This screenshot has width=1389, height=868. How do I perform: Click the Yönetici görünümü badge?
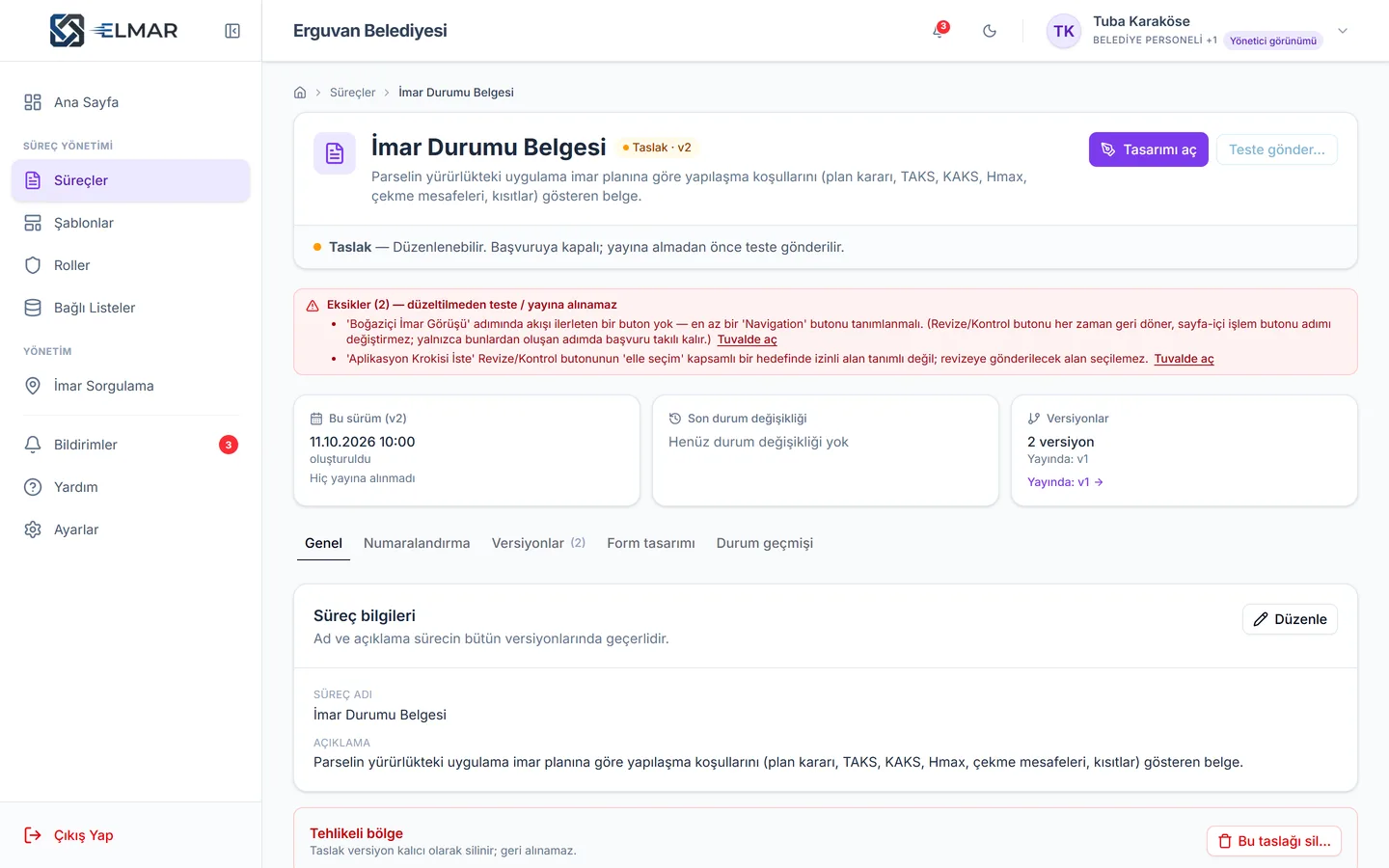tap(1273, 41)
